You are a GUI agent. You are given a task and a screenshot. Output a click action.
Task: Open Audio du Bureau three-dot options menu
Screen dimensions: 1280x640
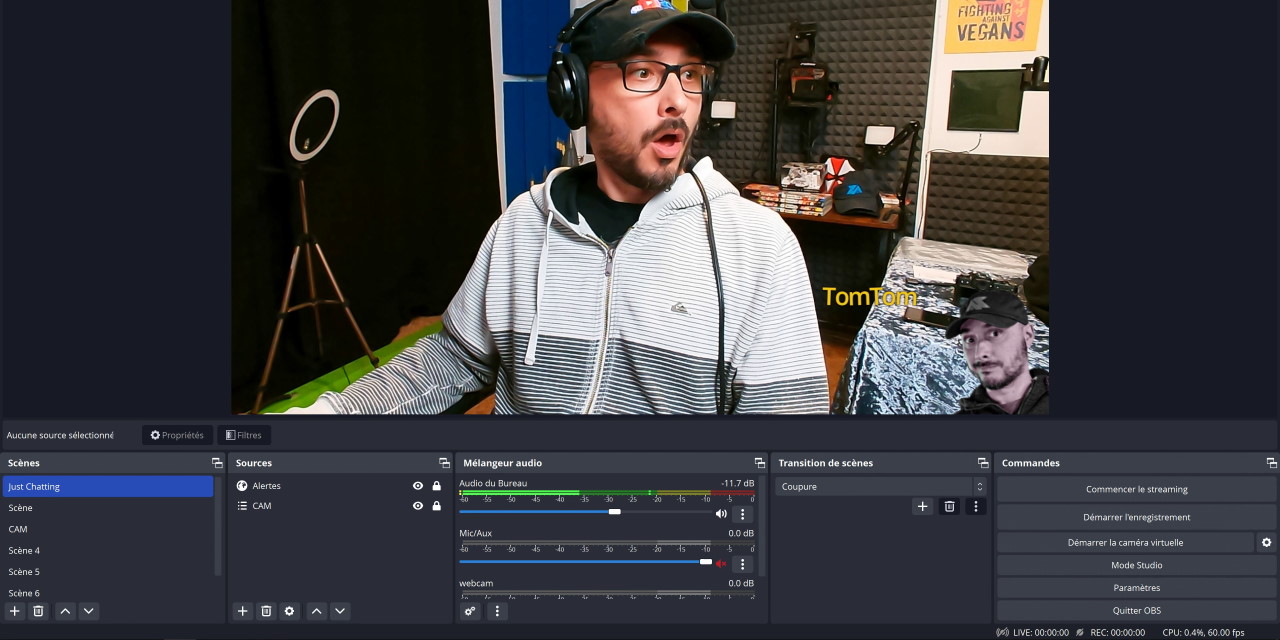click(742, 514)
